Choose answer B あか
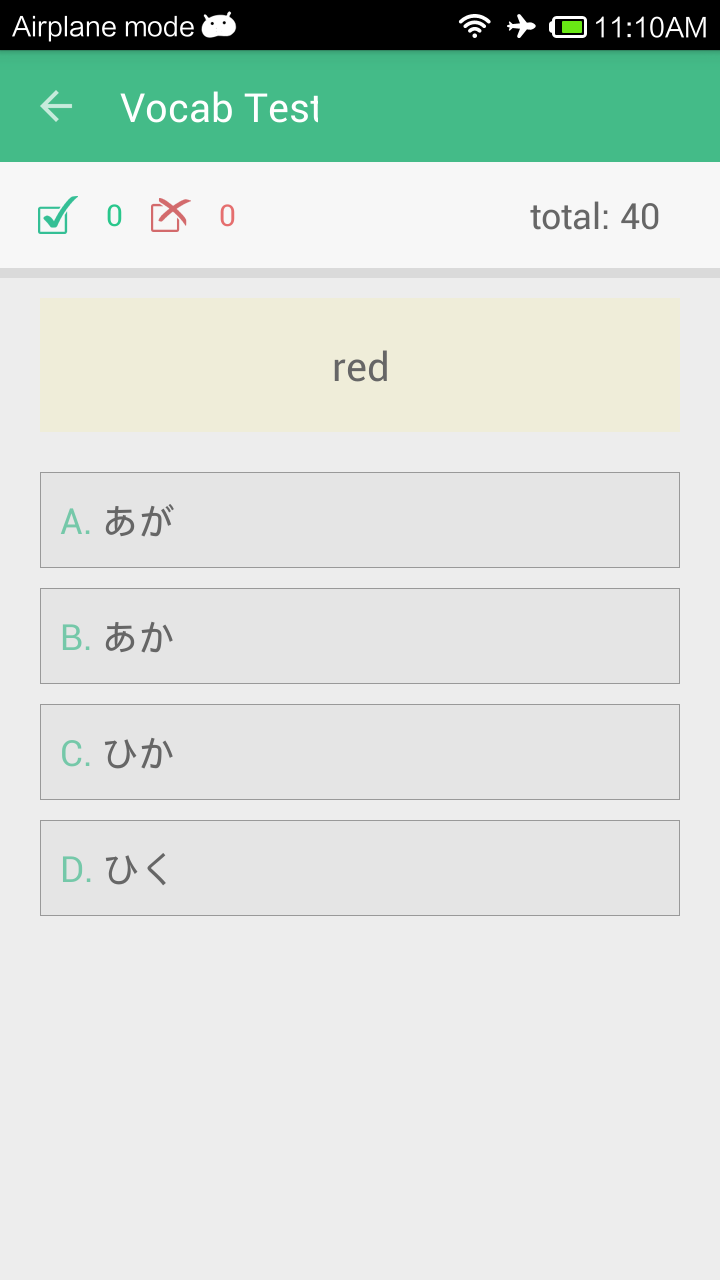720x1280 pixels. click(x=360, y=636)
